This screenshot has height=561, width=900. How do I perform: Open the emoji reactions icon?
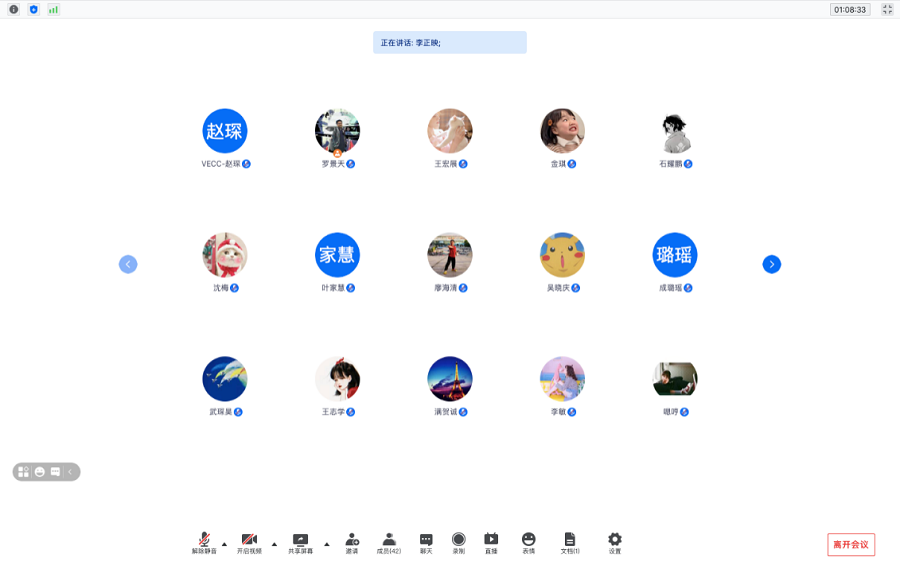pyautogui.click(x=528, y=542)
